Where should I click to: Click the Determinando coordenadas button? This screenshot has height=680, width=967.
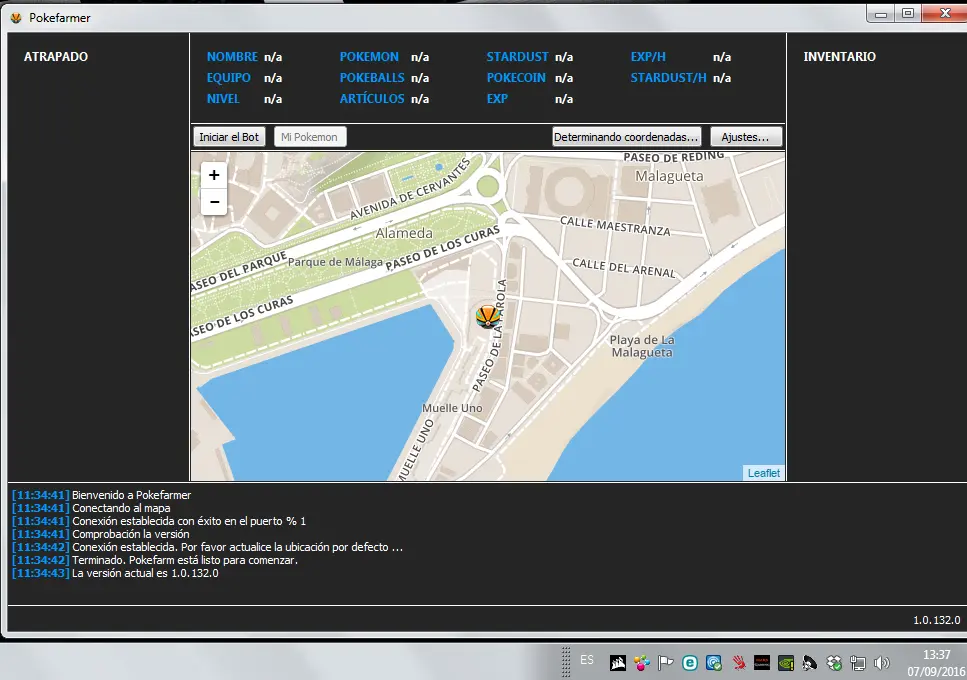tap(626, 137)
